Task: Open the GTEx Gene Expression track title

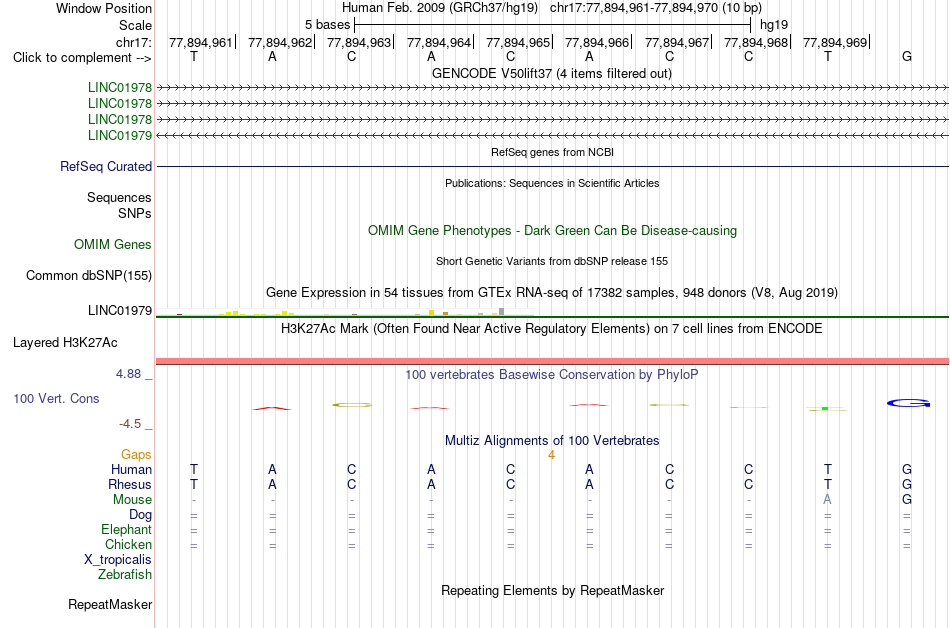Action: 552,293
